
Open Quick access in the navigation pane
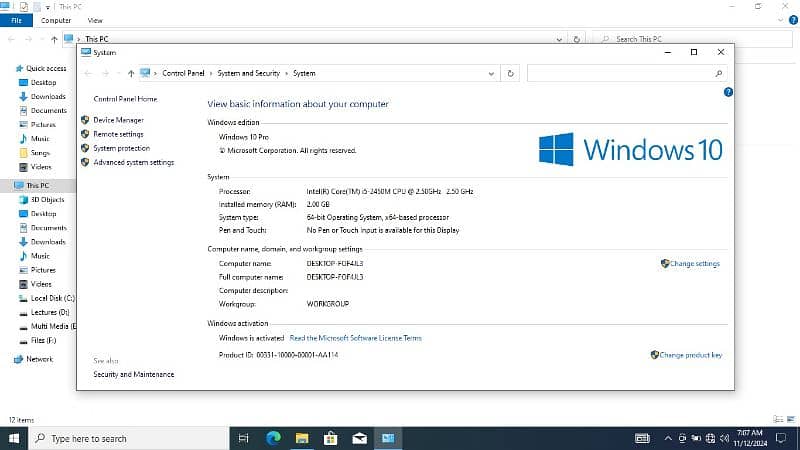(x=46, y=68)
